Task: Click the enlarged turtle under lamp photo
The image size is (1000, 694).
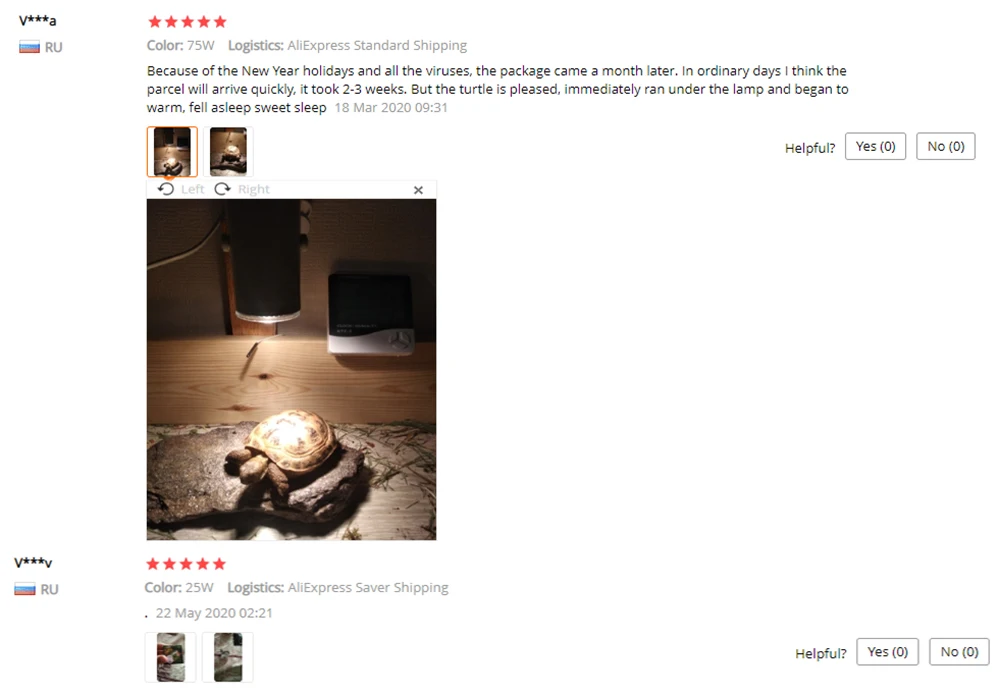Action: tap(291, 369)
